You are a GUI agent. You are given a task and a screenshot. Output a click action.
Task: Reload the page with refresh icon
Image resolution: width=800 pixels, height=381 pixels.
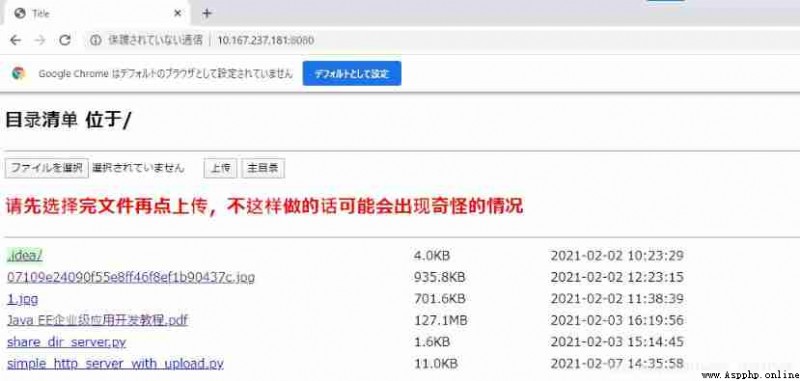point(65,40)
